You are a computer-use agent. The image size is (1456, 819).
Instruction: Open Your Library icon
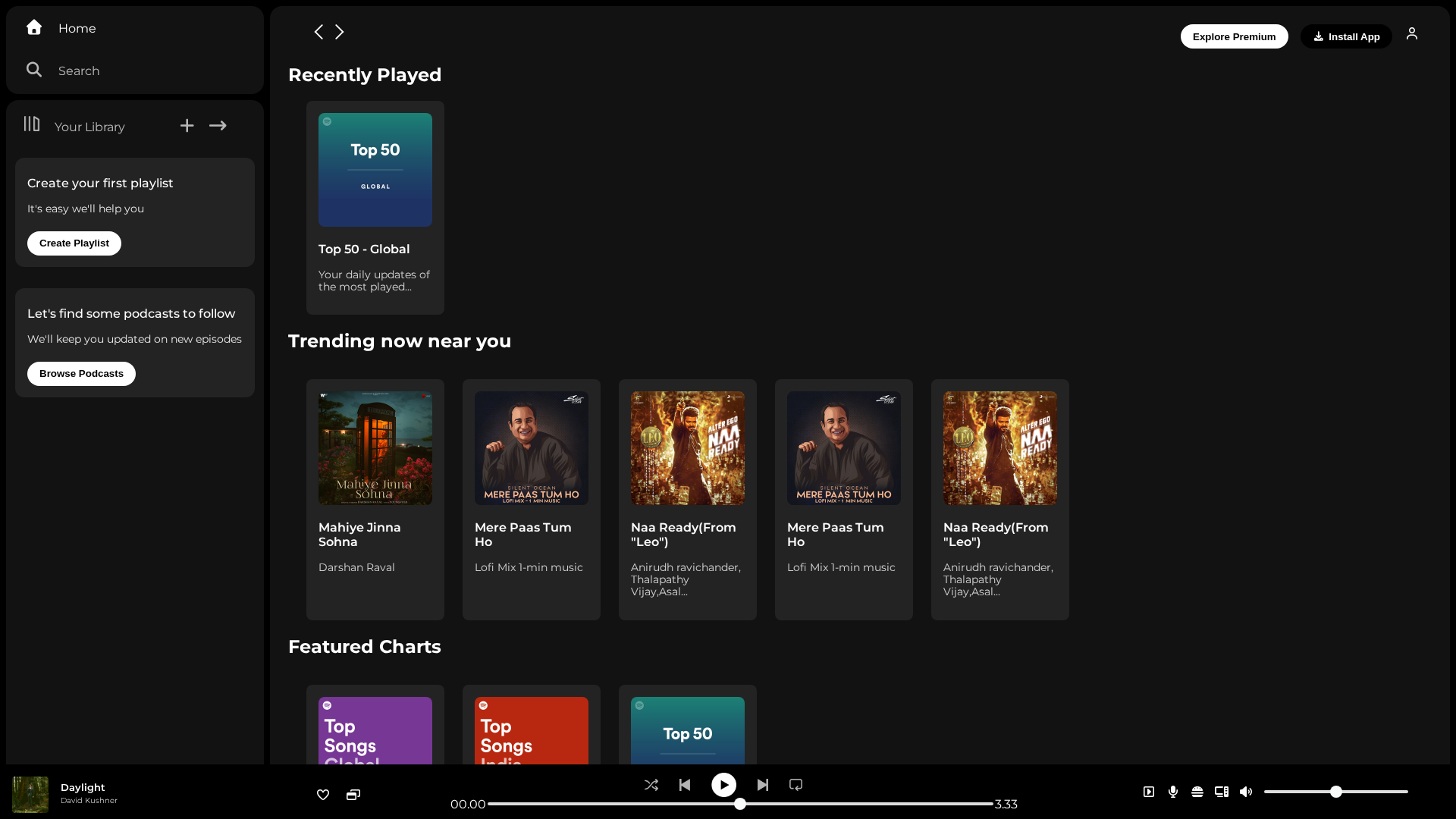coord(32,124)
